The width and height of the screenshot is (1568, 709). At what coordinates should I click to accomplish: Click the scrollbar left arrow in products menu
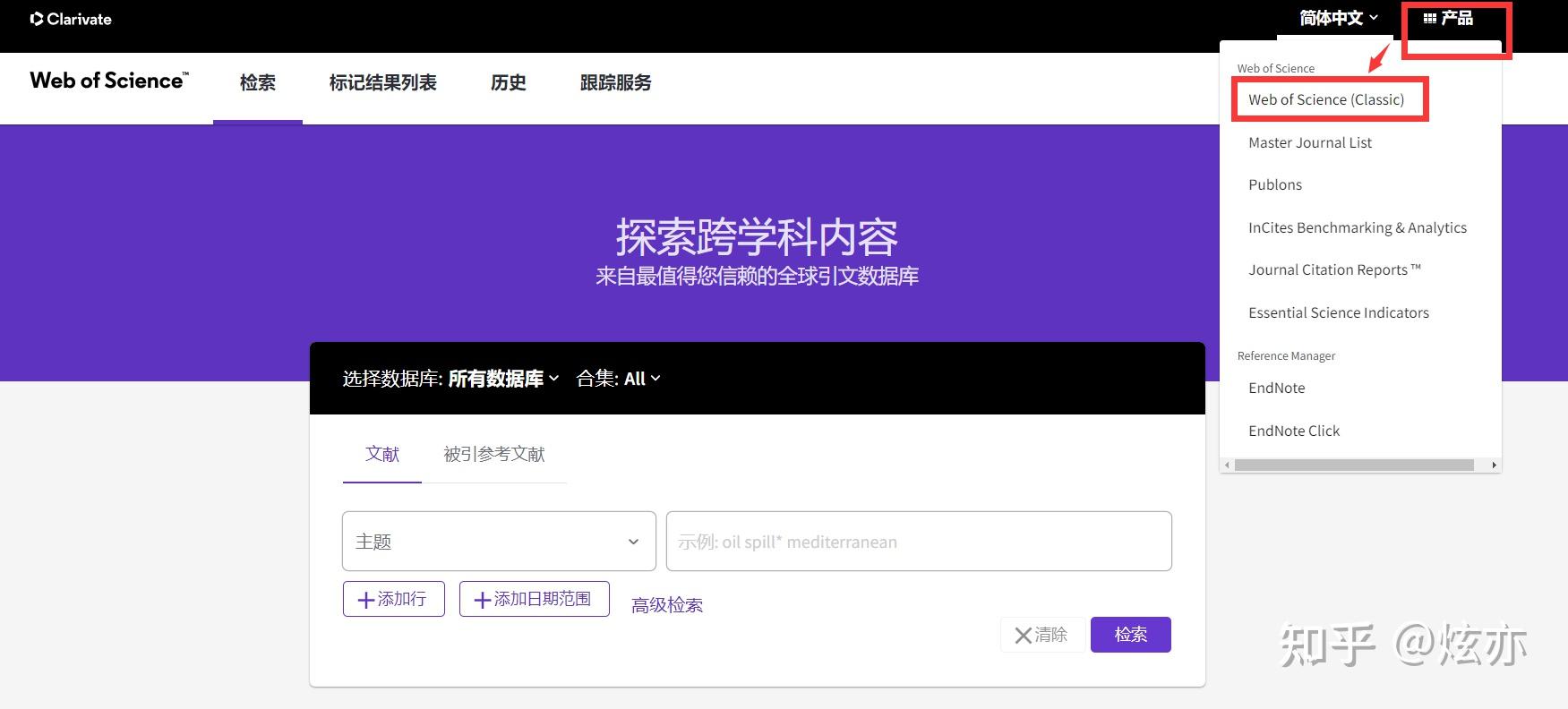tap(1227, 465)
